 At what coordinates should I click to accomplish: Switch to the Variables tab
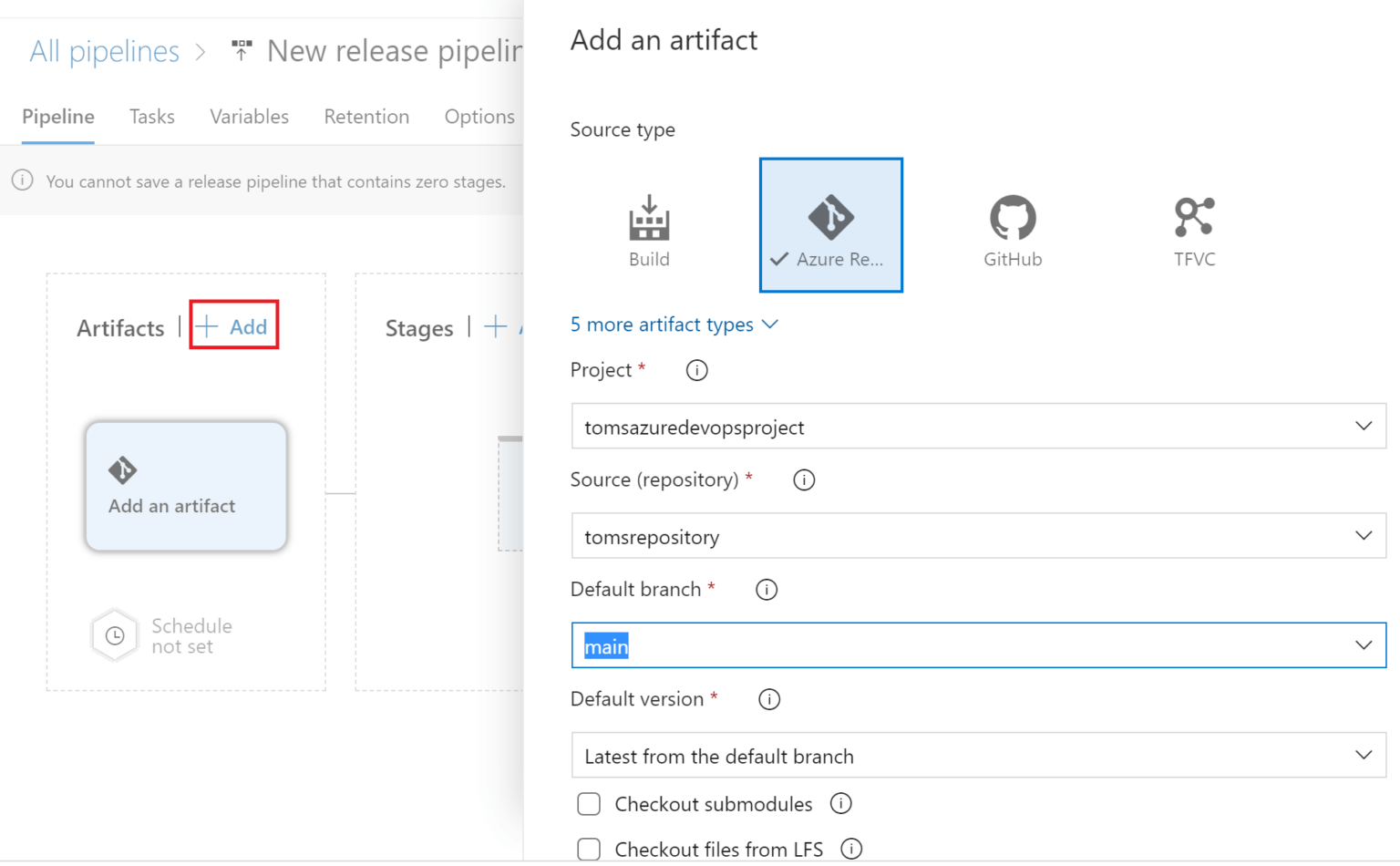[249, 117]
